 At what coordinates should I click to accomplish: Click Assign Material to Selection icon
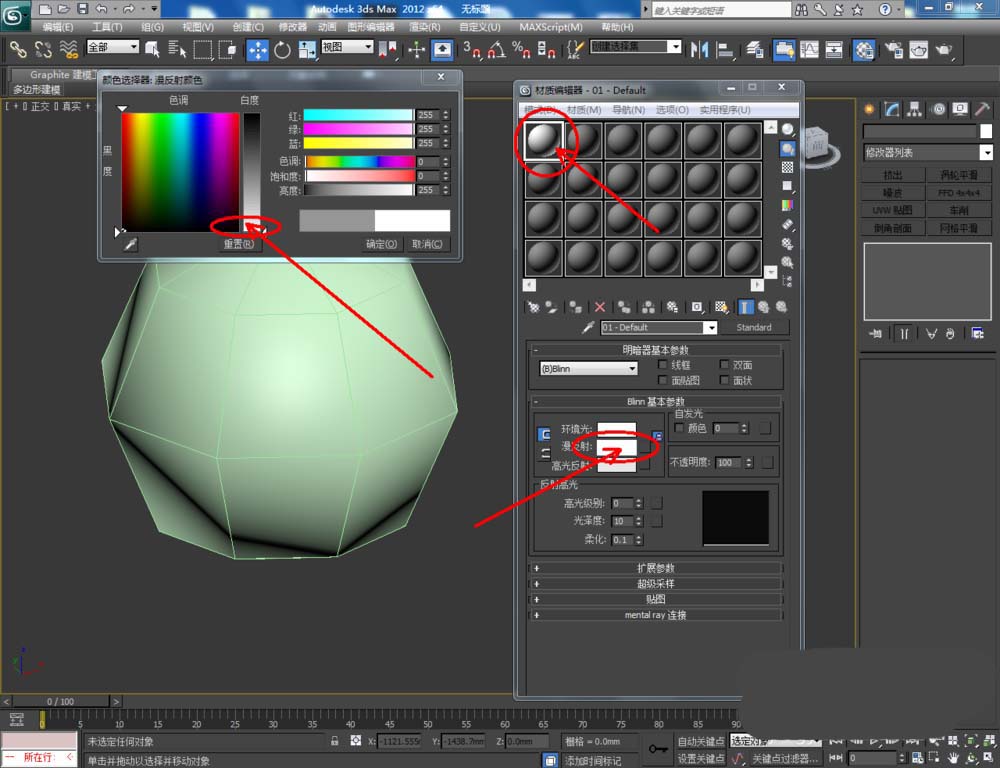[575, 307]
